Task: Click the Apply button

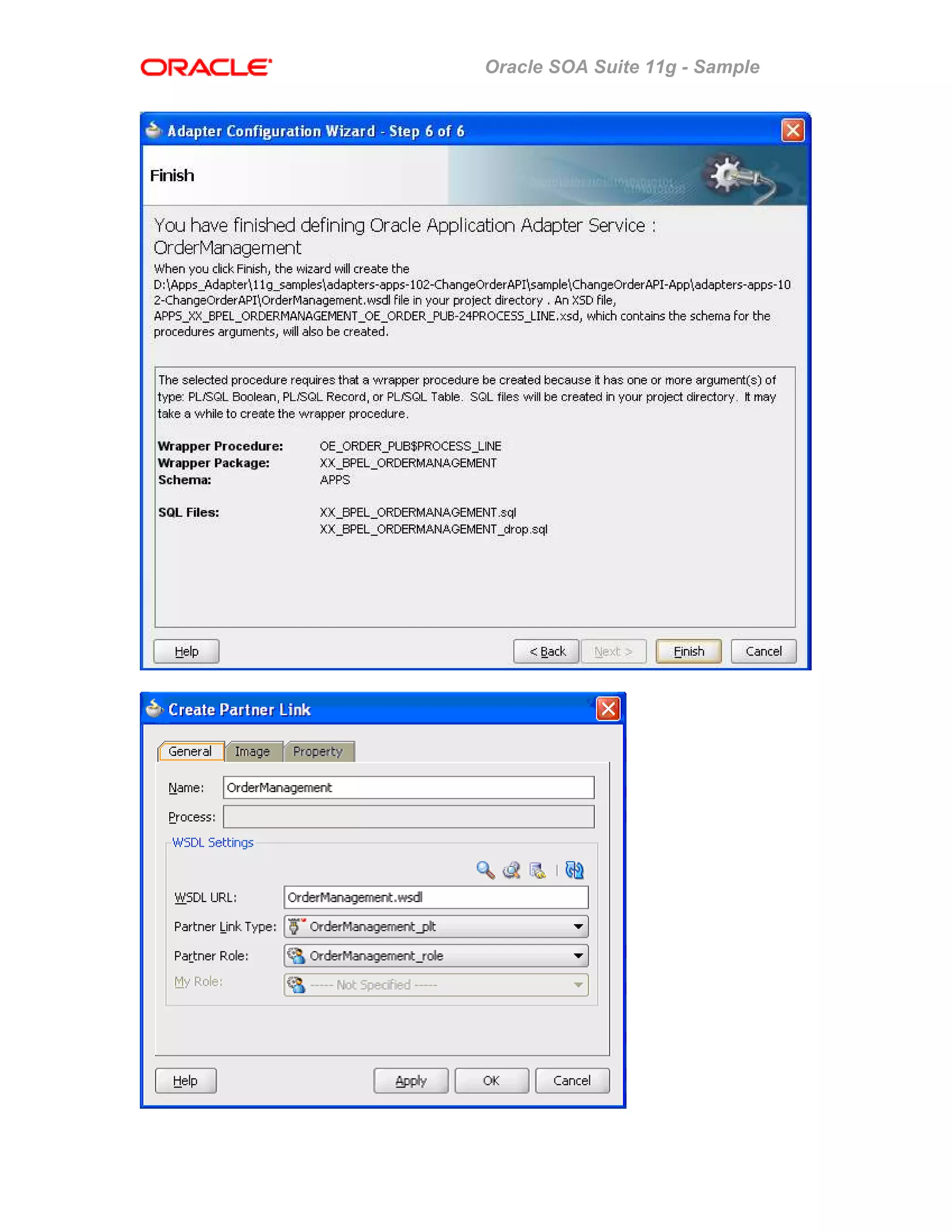Action: pyautogui.click(x=410, y=1080)
